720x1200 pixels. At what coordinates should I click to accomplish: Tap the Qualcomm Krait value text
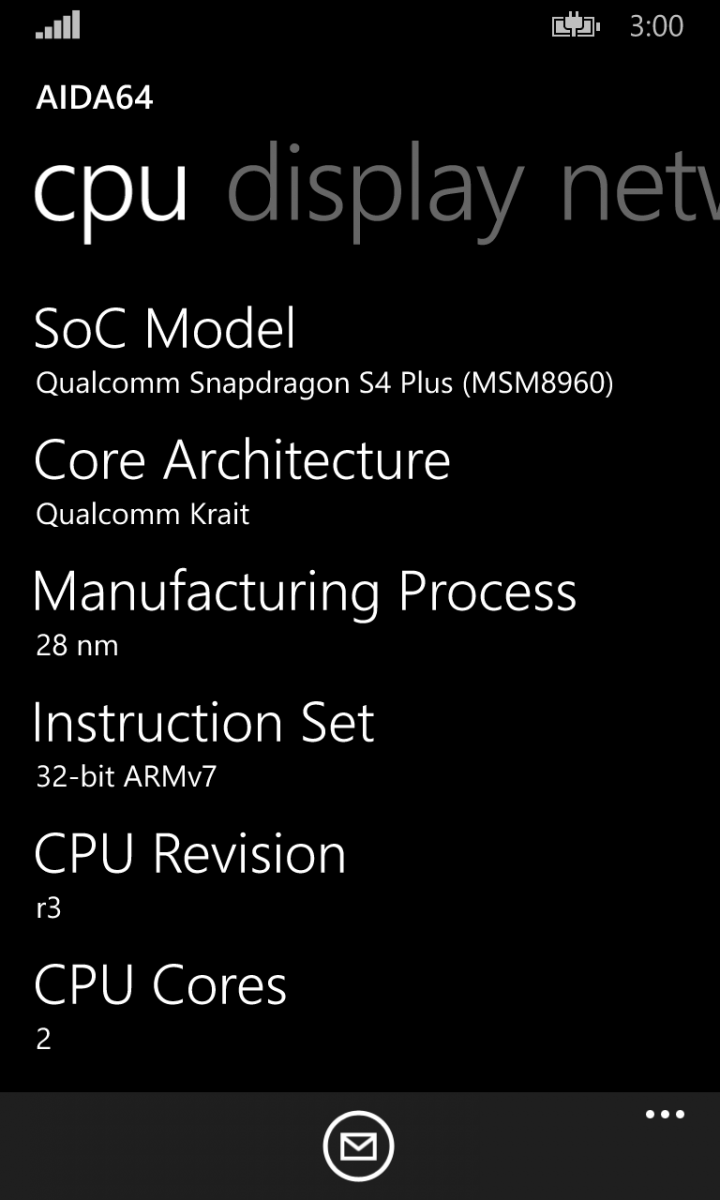143,514
